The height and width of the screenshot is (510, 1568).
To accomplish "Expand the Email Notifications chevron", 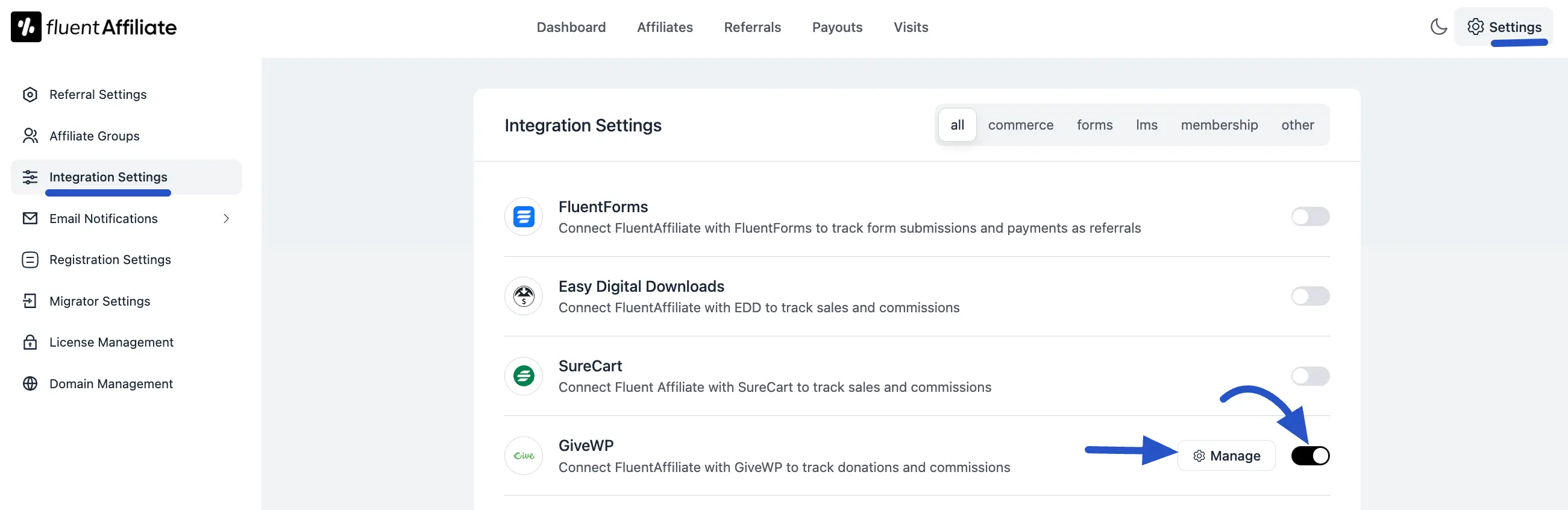I will coord(226,218).
